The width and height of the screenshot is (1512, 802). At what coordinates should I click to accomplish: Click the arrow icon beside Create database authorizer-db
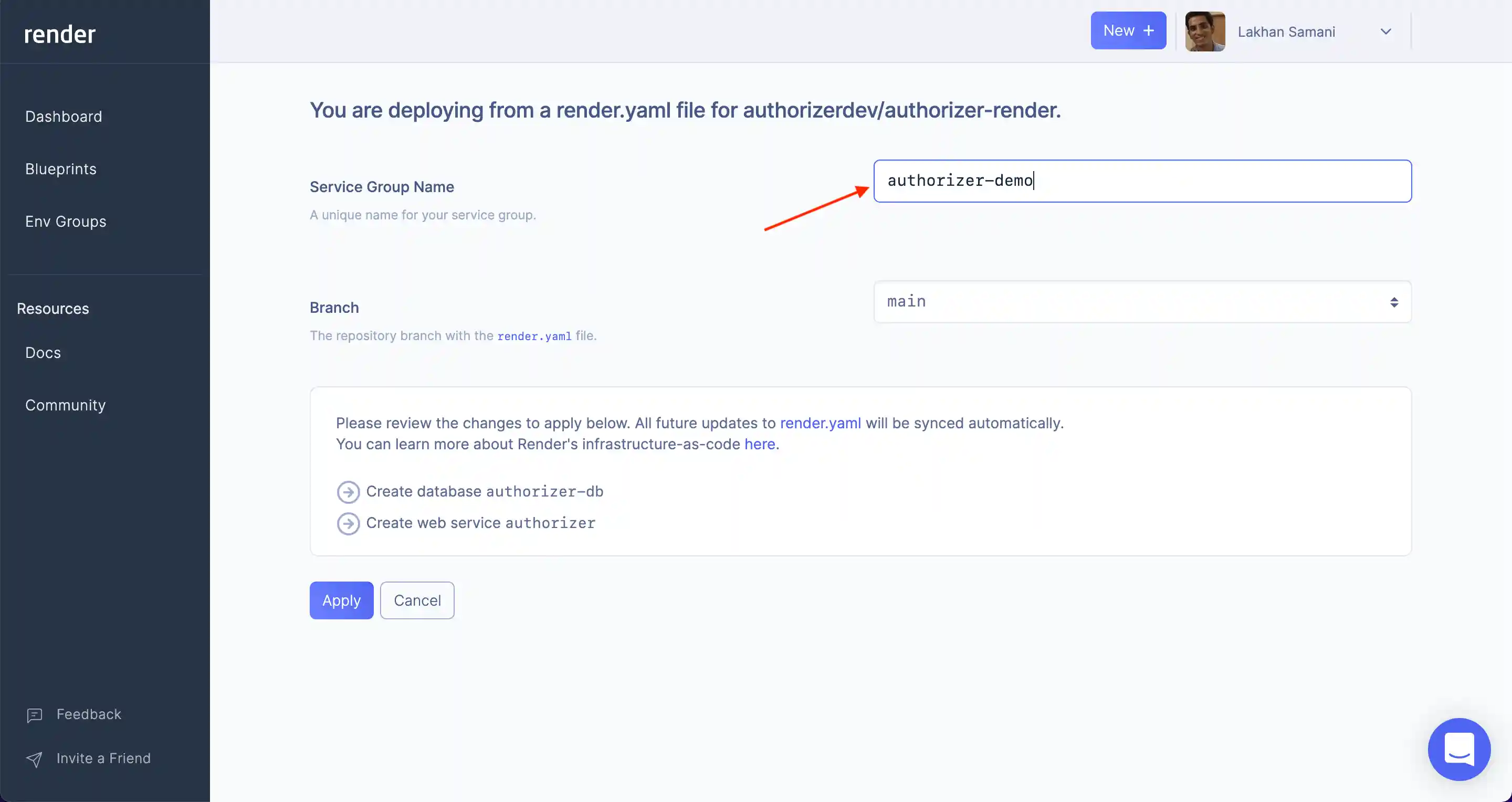click(348, 492)
